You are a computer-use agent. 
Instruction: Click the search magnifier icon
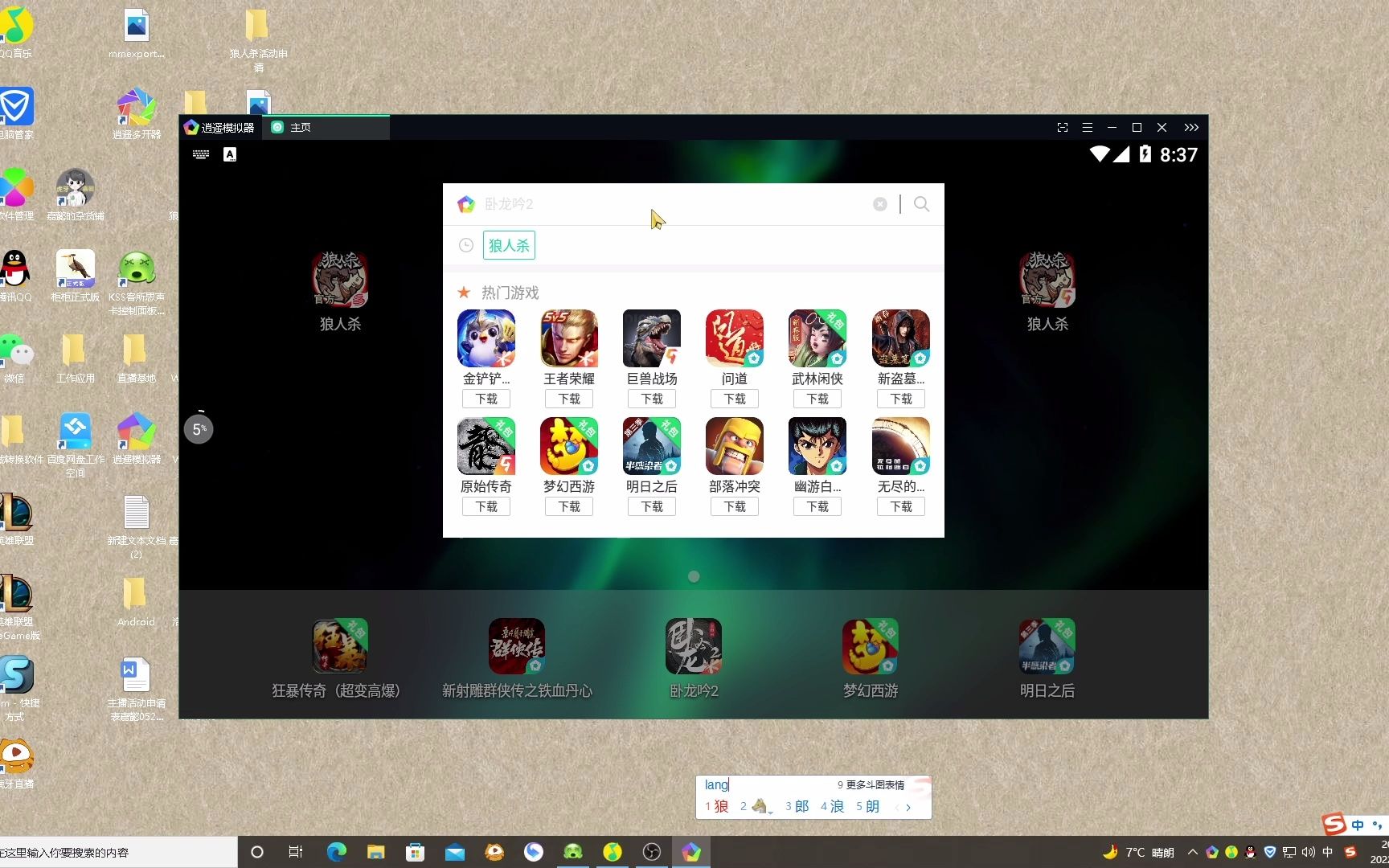pyautogui.click(x=921, y=204)
